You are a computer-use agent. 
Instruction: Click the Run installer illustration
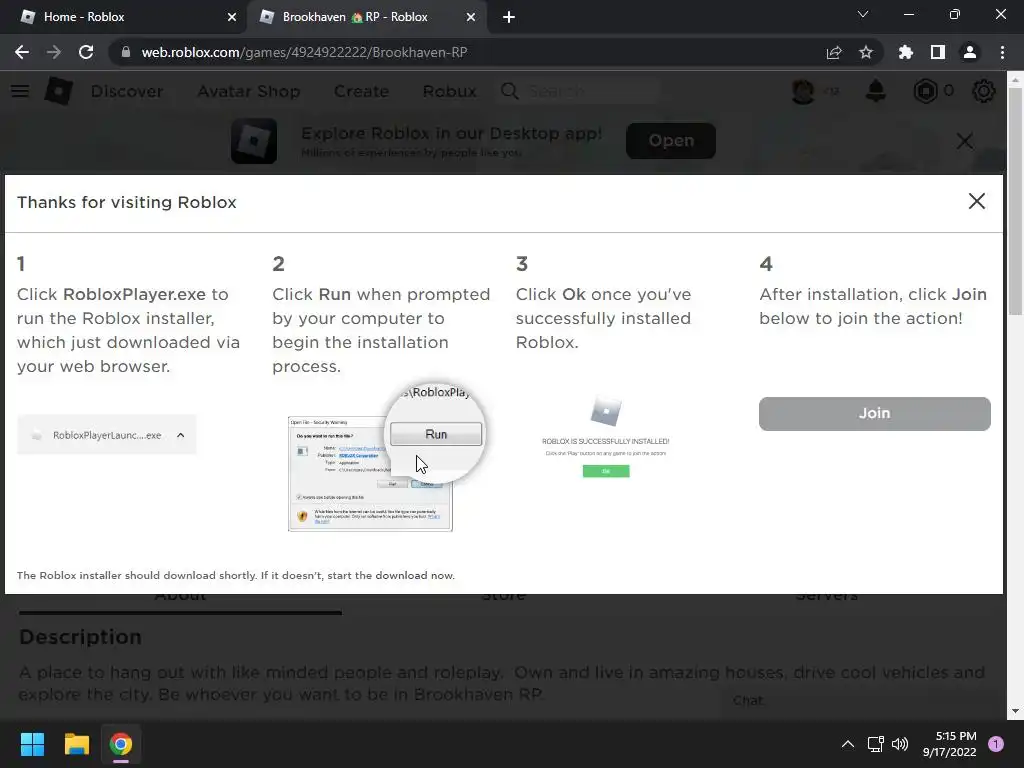[386, 457]
